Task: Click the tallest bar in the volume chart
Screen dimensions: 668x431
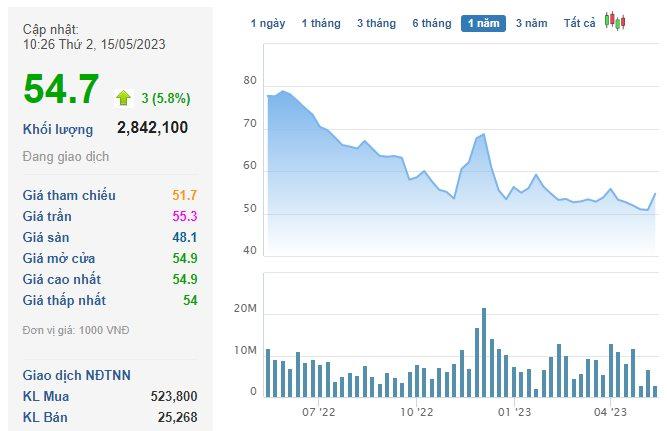Action: (x=484, y=352)
